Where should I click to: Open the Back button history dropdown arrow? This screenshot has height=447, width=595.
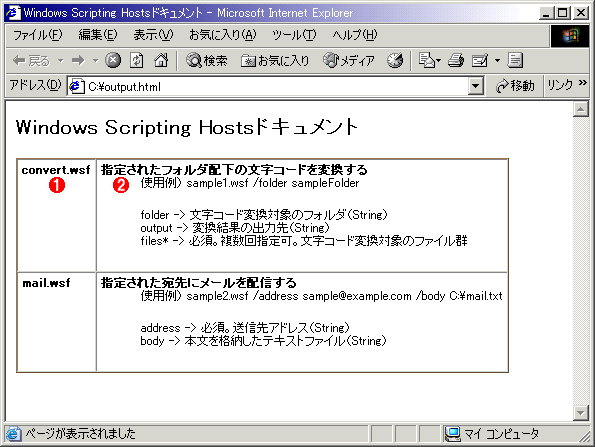coord(61,61)
